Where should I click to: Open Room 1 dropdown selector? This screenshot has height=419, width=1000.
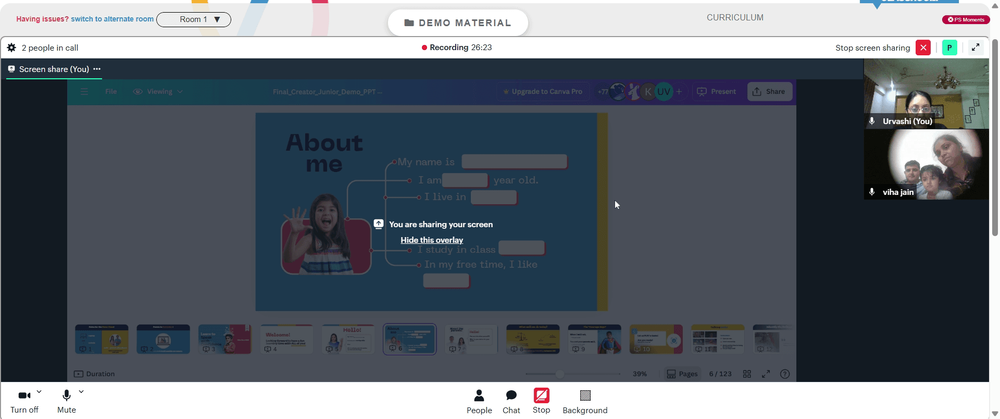[193, 19]
